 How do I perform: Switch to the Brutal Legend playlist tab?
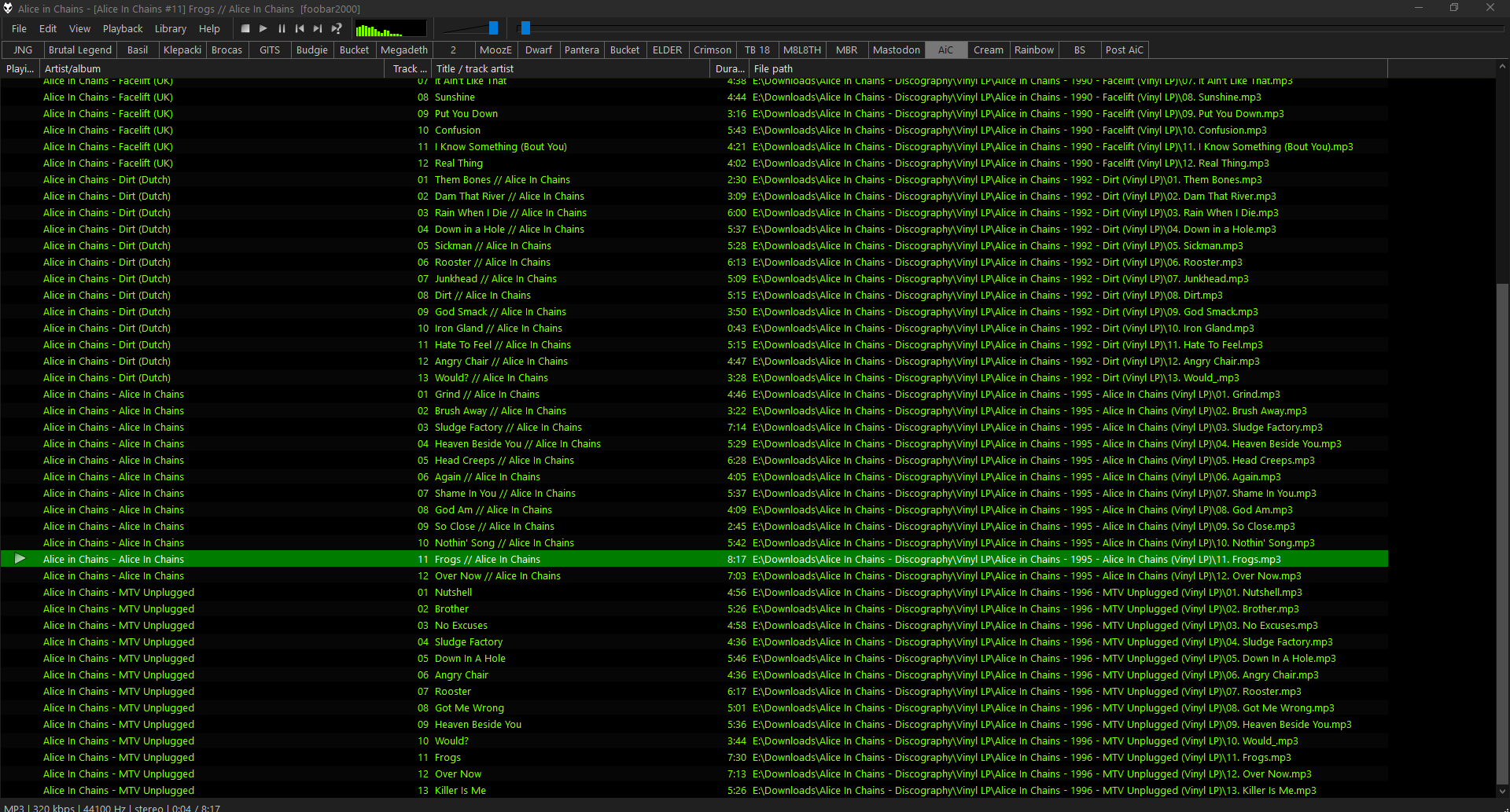click(80, 50)
